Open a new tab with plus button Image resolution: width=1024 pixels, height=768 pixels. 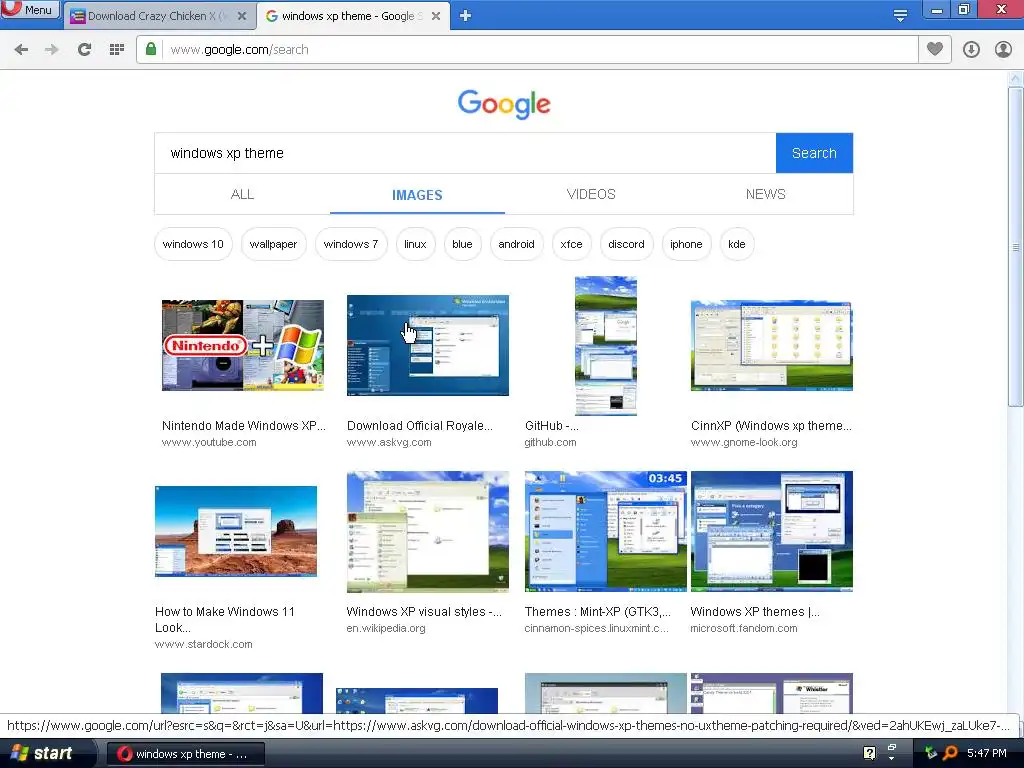click(466, 16)
